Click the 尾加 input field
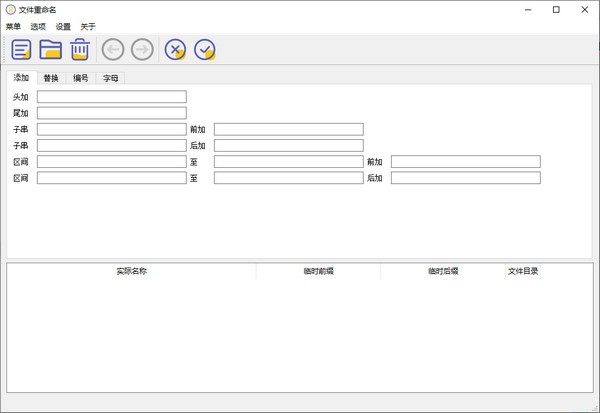The width and height of the screenshot is (600, 413). pyautogui.click(x=111, y=113)
